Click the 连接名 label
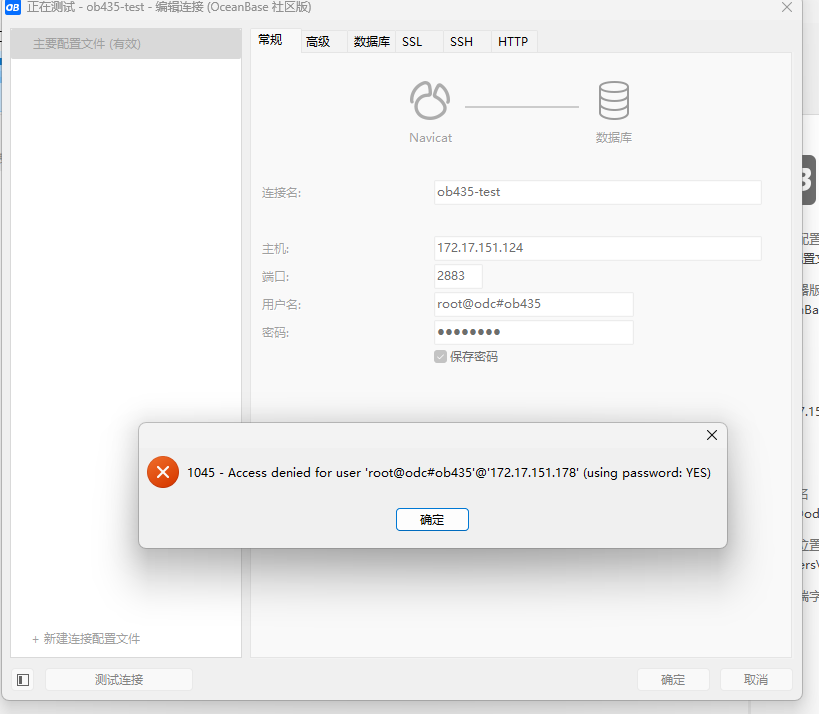This screenshot has height=714, width=819. (x=282, y=193)
